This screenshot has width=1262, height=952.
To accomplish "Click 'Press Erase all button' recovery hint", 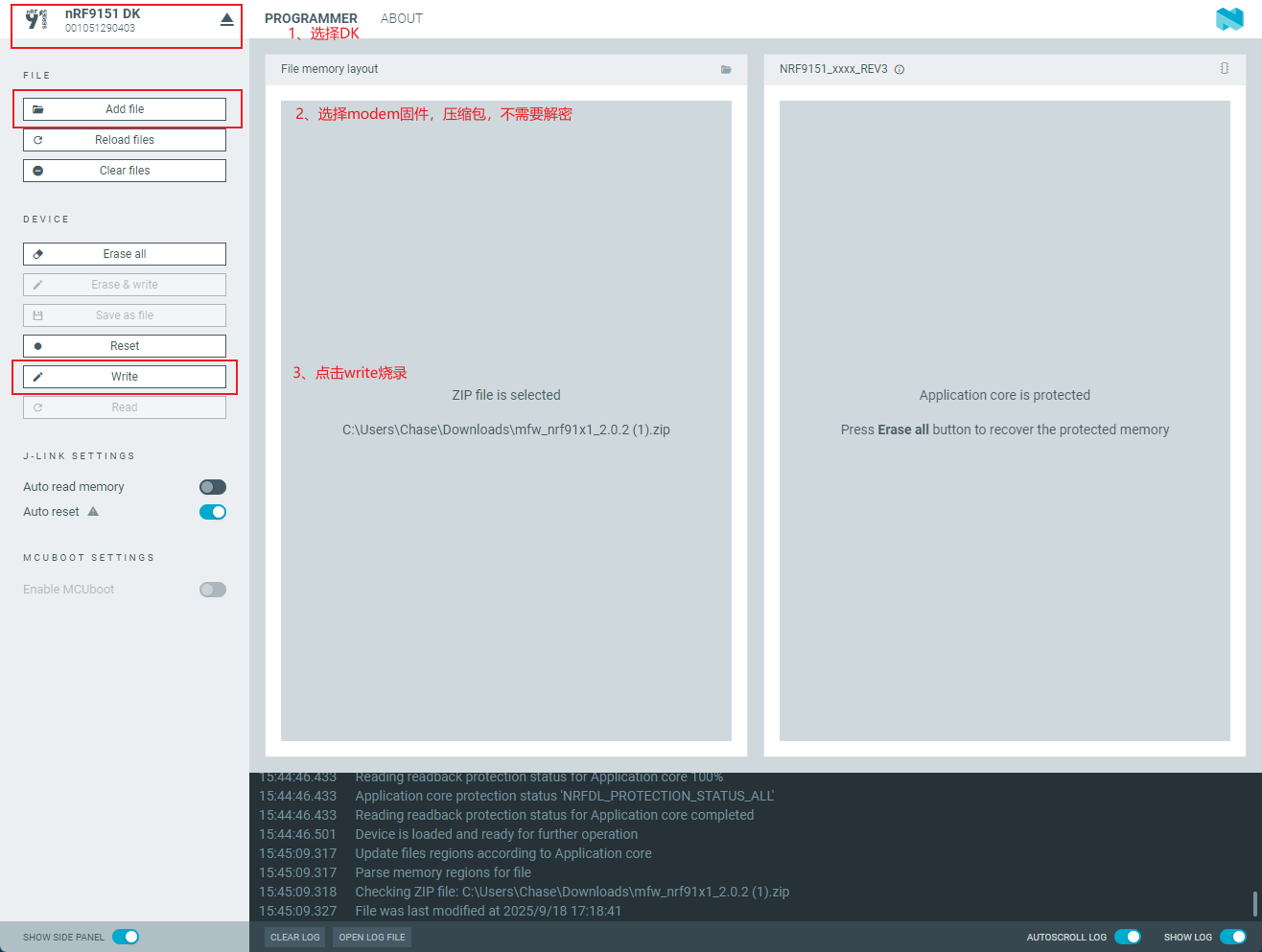I will (x=1005, y=430).
